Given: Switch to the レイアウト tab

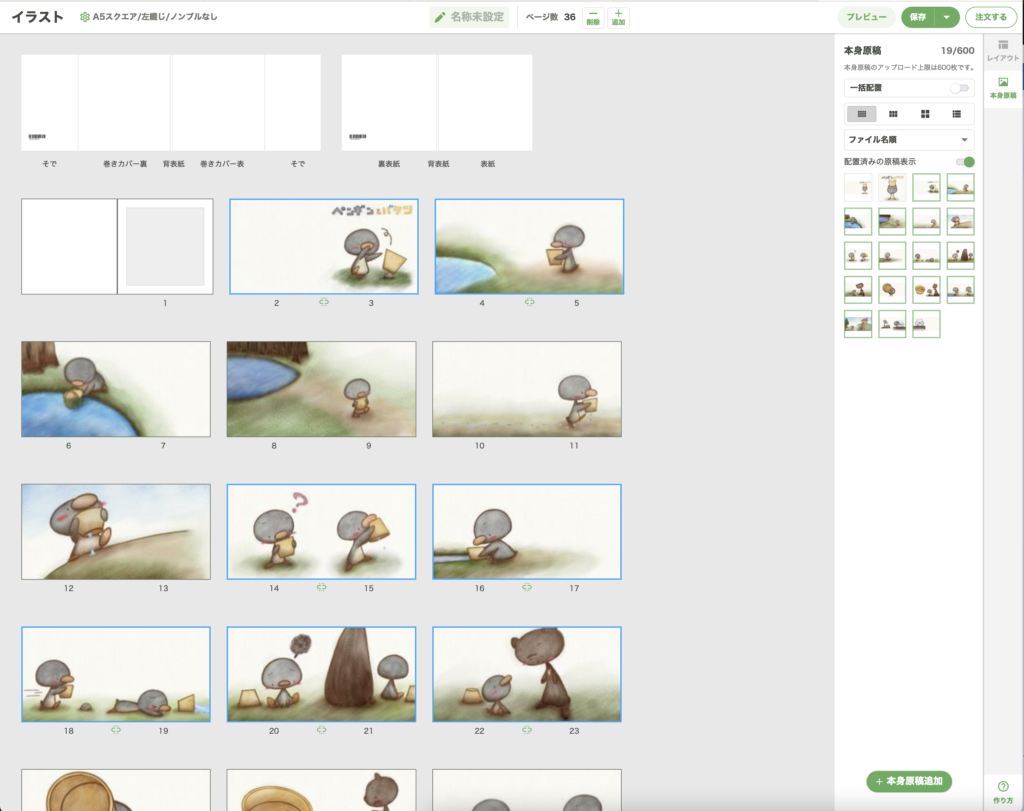Looking at the screenshot, I should (x=1003, y=51).
